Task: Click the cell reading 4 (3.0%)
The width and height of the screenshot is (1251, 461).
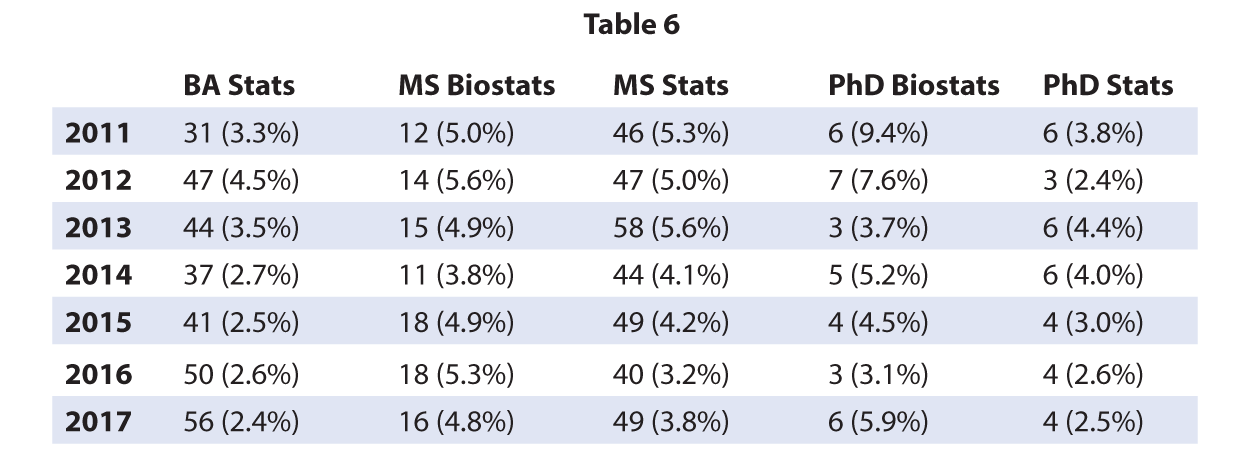Action: (1093, 324)
